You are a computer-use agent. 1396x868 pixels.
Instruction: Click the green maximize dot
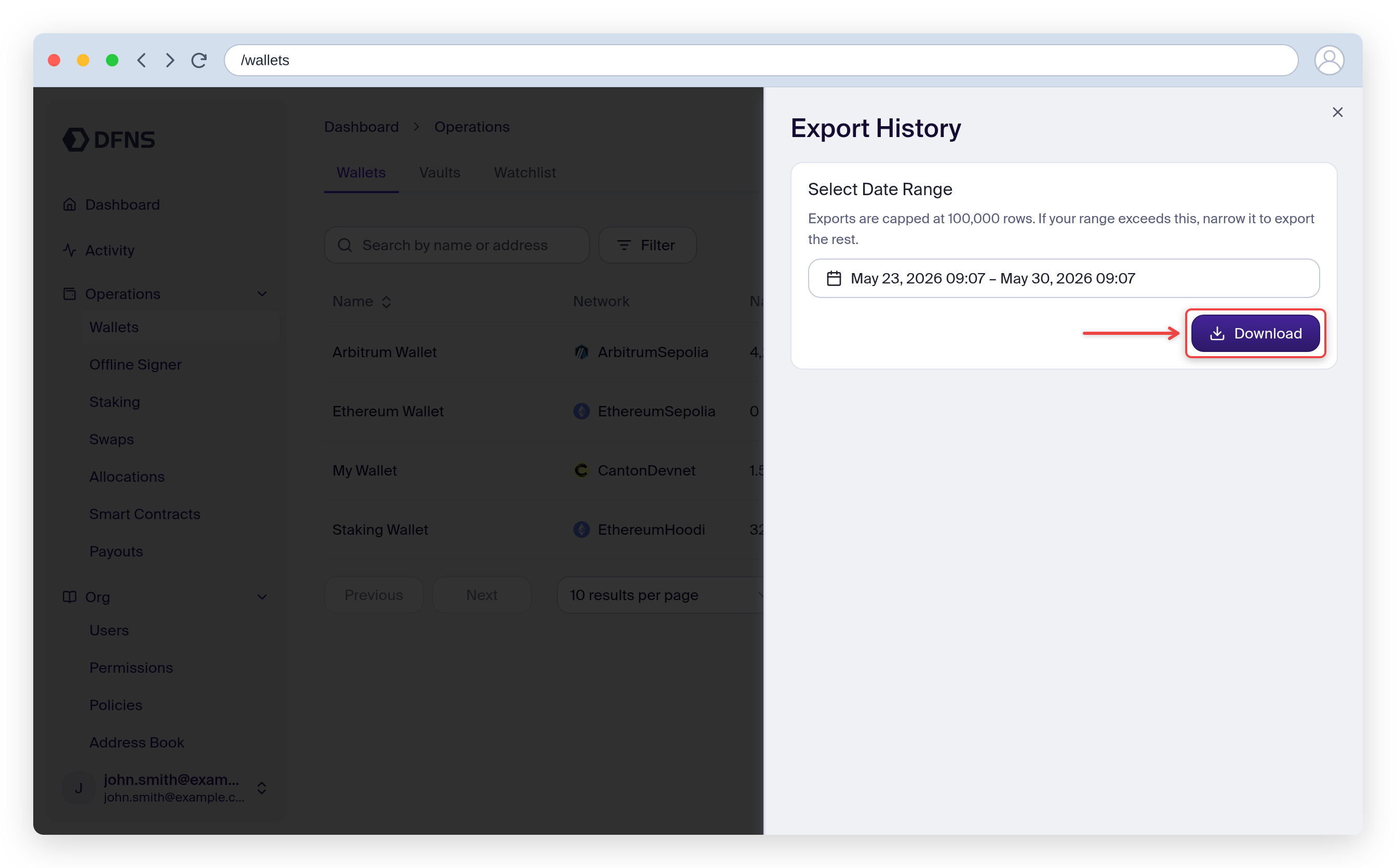pyautogui.click(x=113, y=60)
